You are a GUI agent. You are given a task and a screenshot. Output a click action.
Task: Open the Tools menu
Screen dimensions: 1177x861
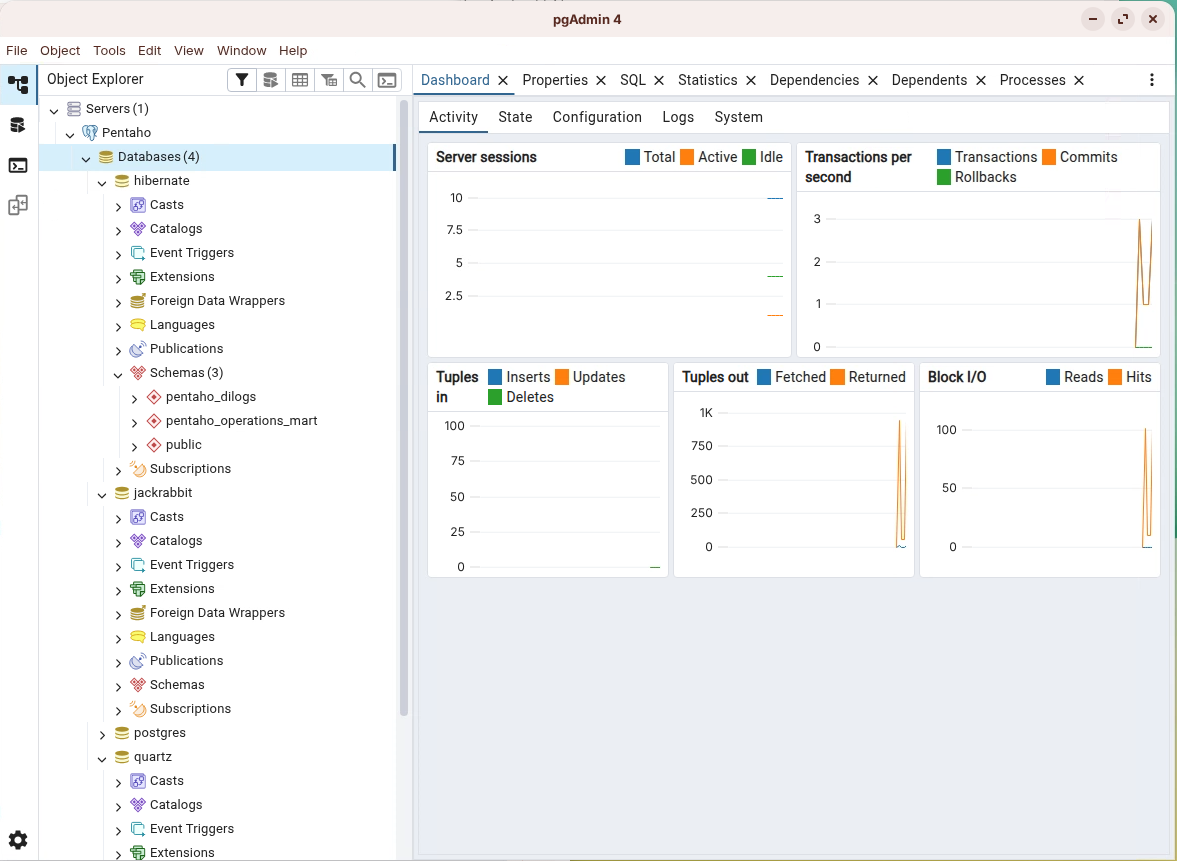click(x=109, y=51)
